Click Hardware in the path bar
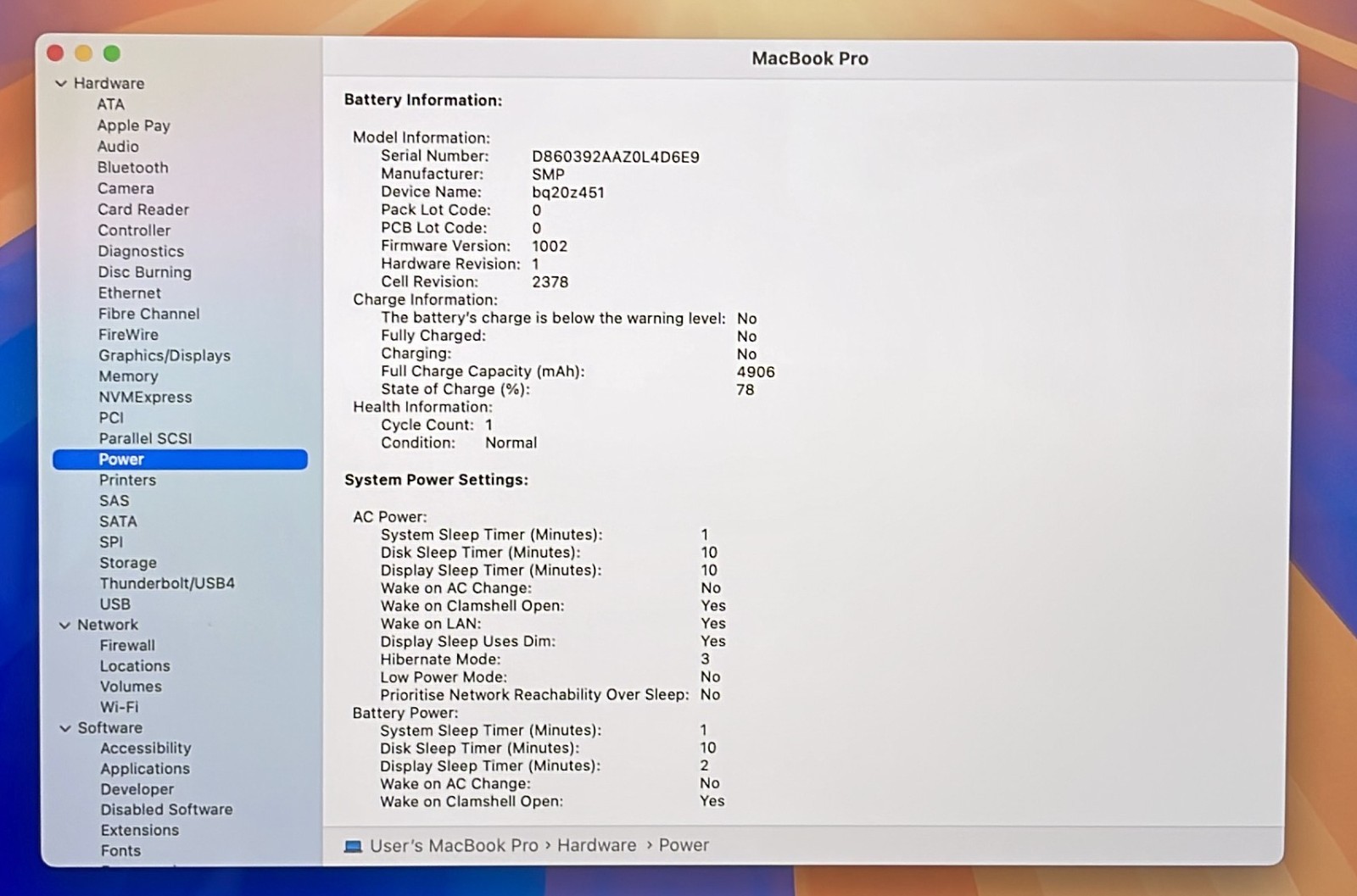This screenshot has width=1357, height=896. point(596,845)
